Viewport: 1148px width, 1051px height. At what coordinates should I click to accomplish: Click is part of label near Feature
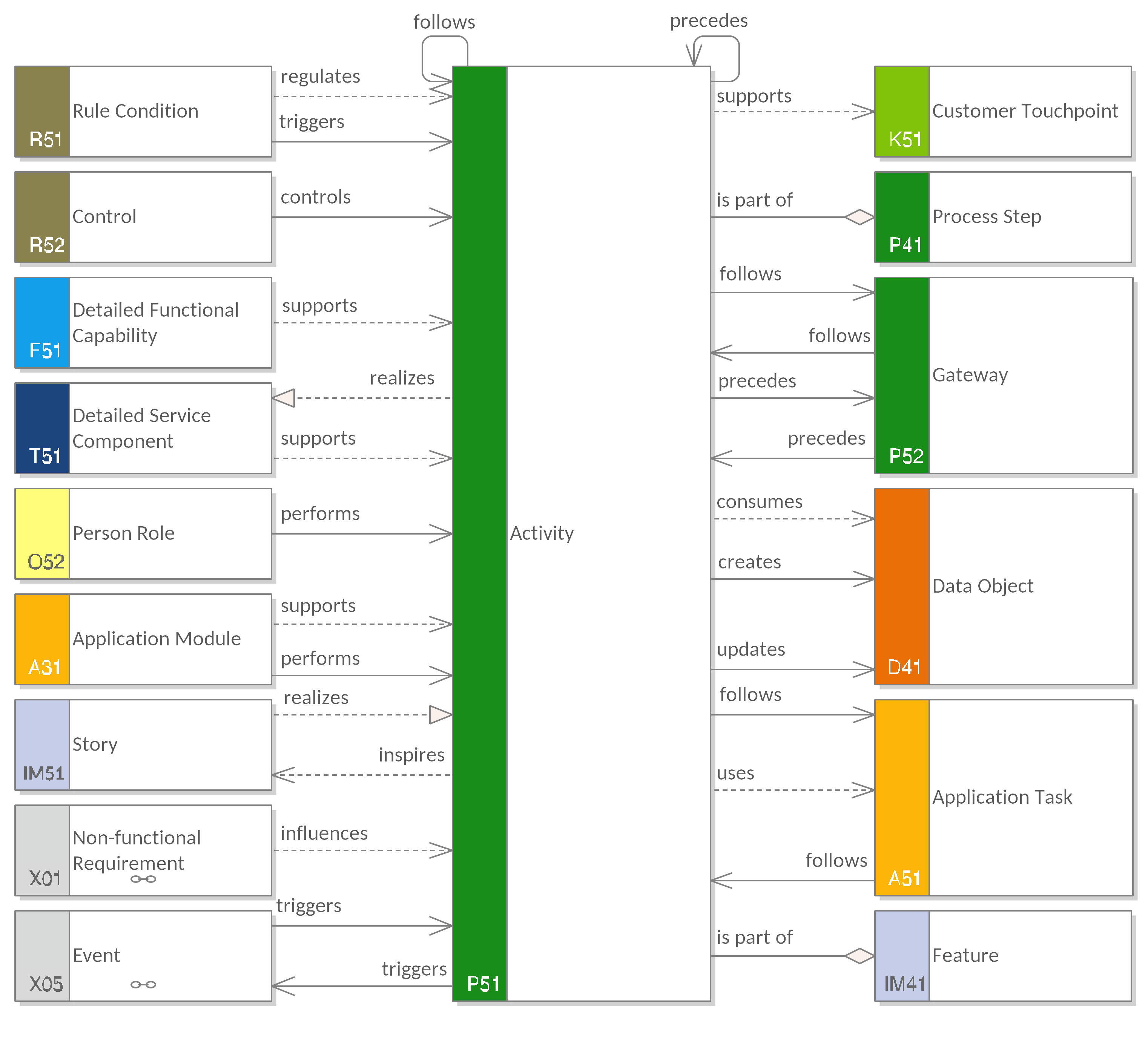(755, 938)
